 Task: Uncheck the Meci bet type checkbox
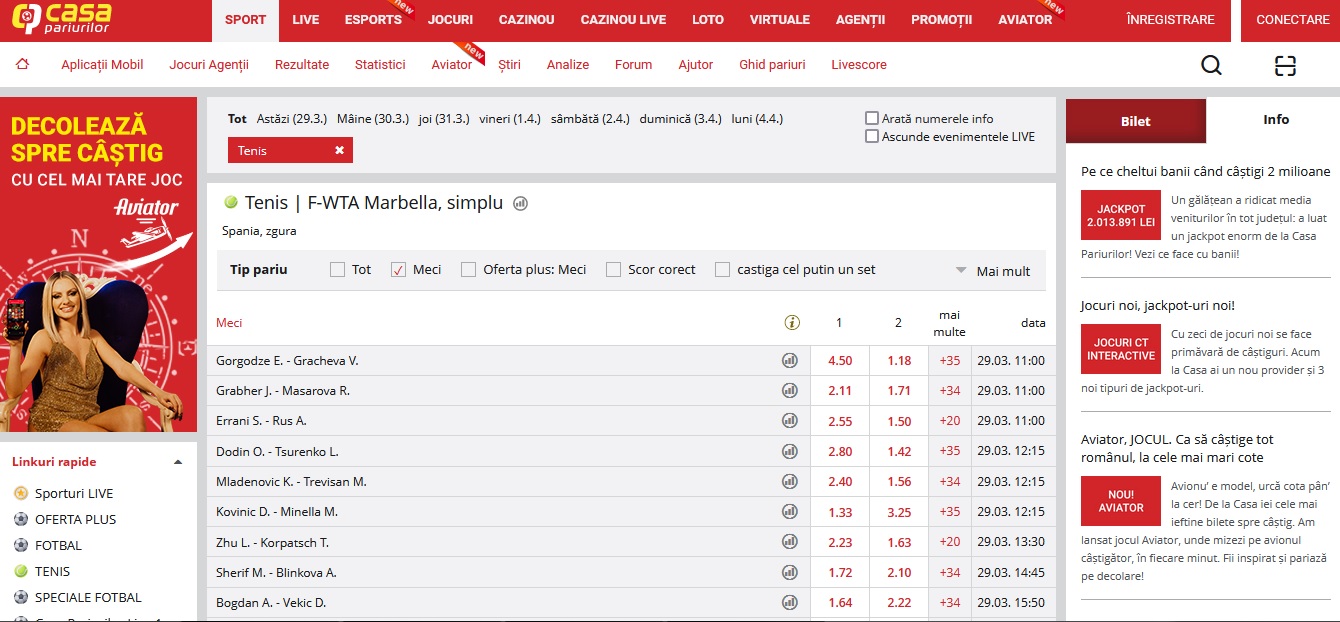398,269
